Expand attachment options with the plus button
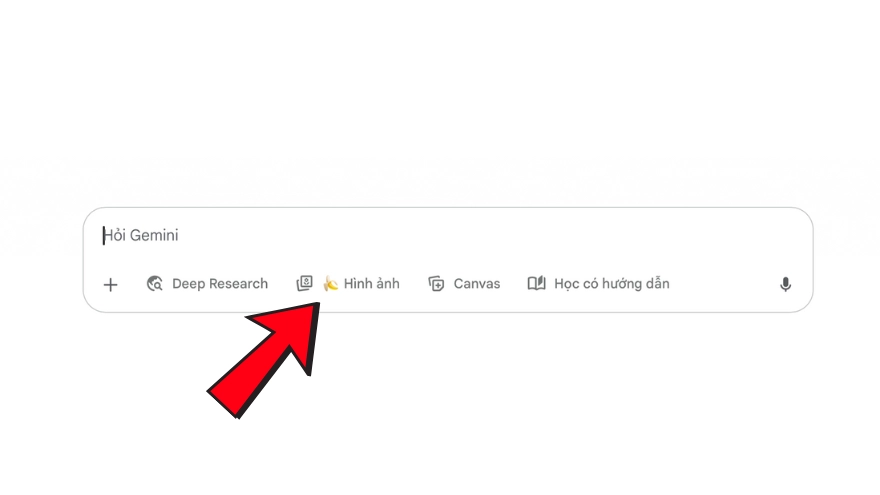 (x=111, y=285)
